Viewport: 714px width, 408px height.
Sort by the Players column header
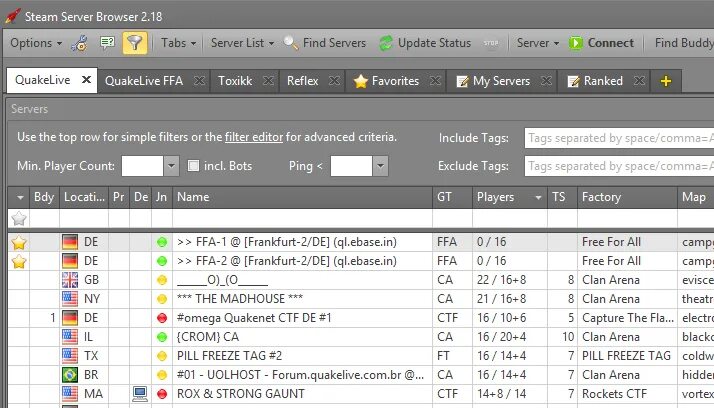(x=510, y=197)
